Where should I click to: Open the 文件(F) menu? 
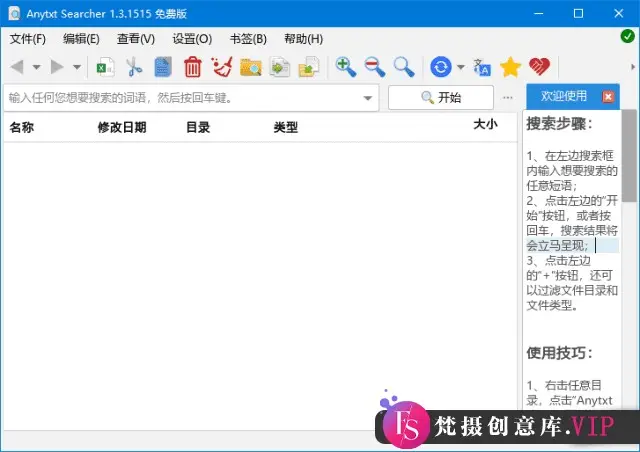point(28,39)
